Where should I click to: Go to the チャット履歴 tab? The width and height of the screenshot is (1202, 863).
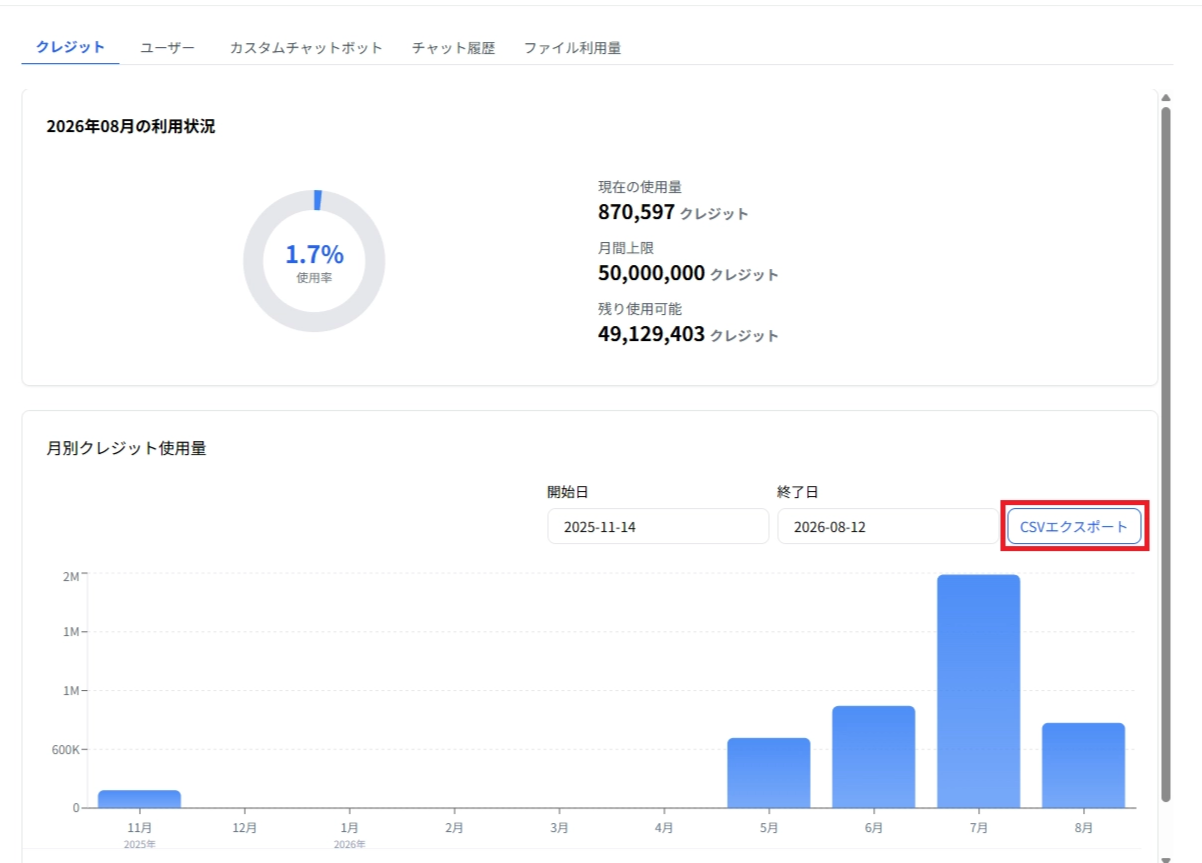point(453,47)
